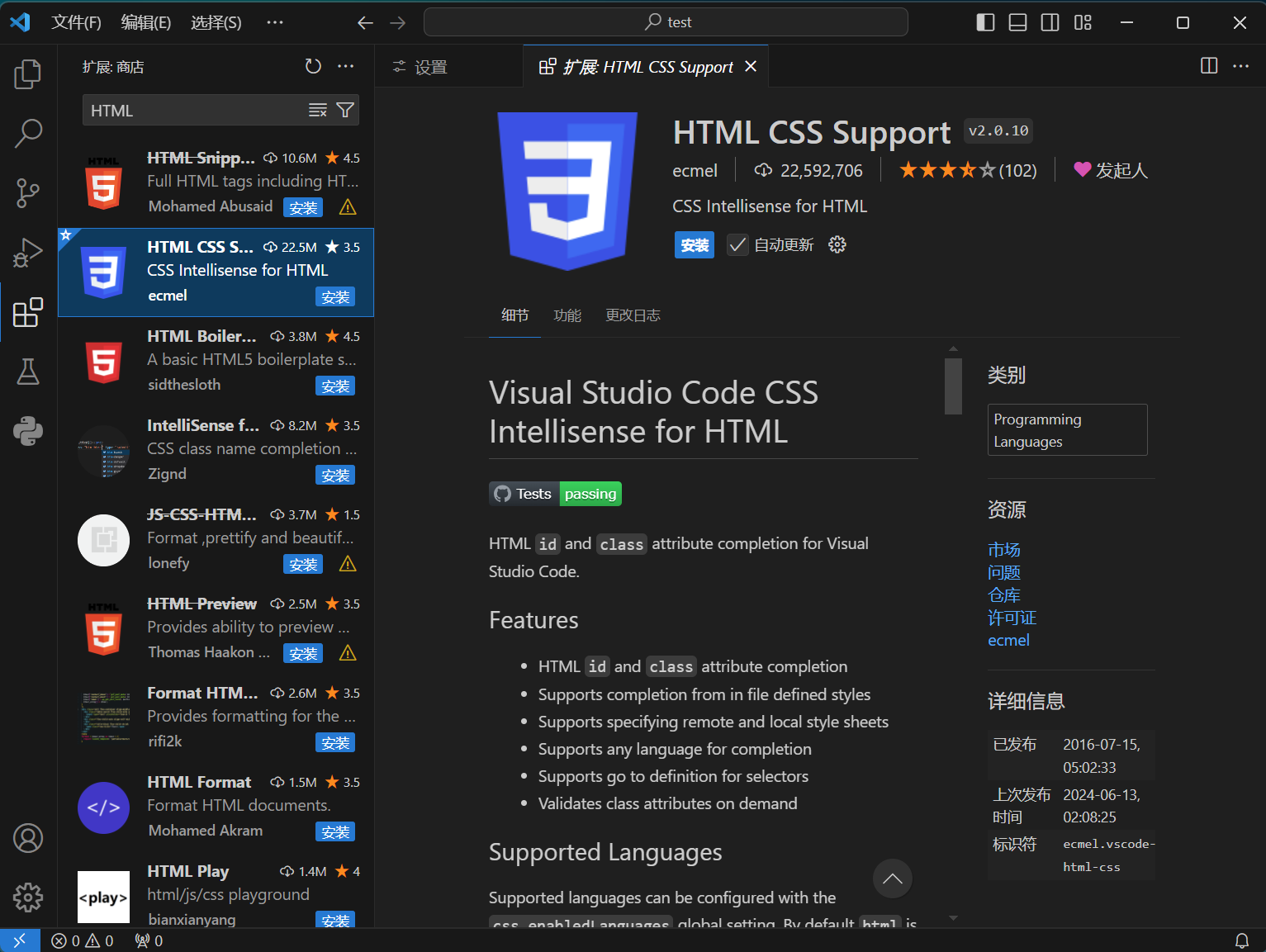Switch to the 更改日志 tab
Image resolution: width=1266 pixels, height=952 pixels.
(x=633, y=315)
